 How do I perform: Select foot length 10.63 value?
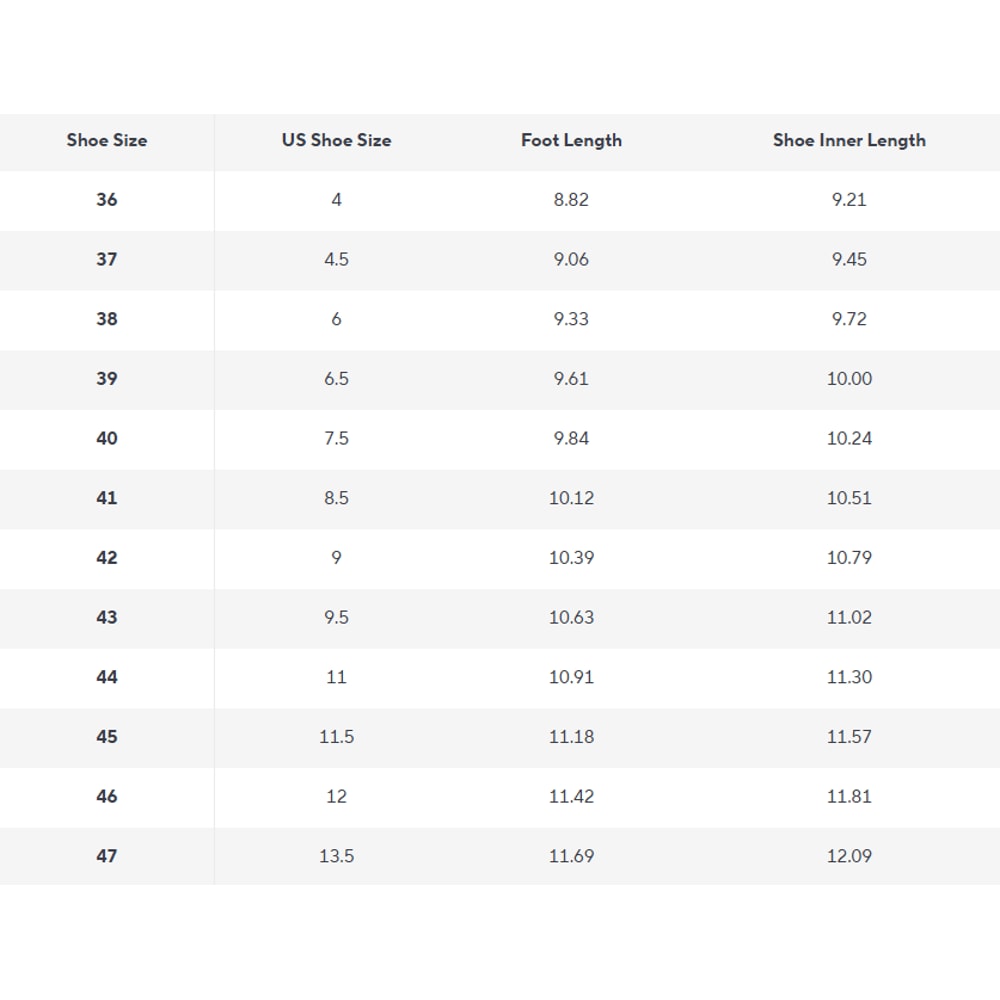coord(571,617)
